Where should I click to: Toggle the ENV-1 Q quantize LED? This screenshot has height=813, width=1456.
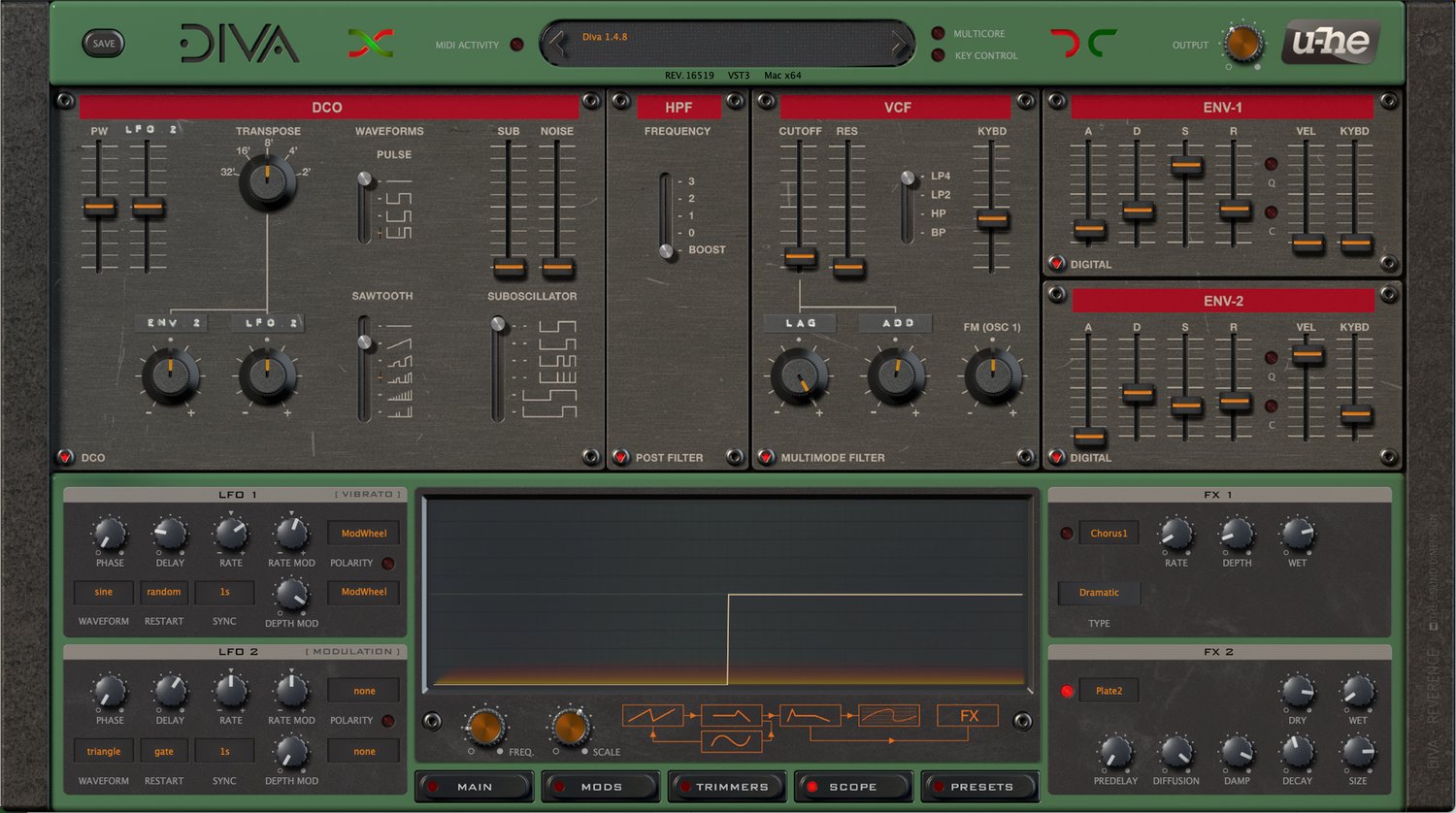[1271, 164]
